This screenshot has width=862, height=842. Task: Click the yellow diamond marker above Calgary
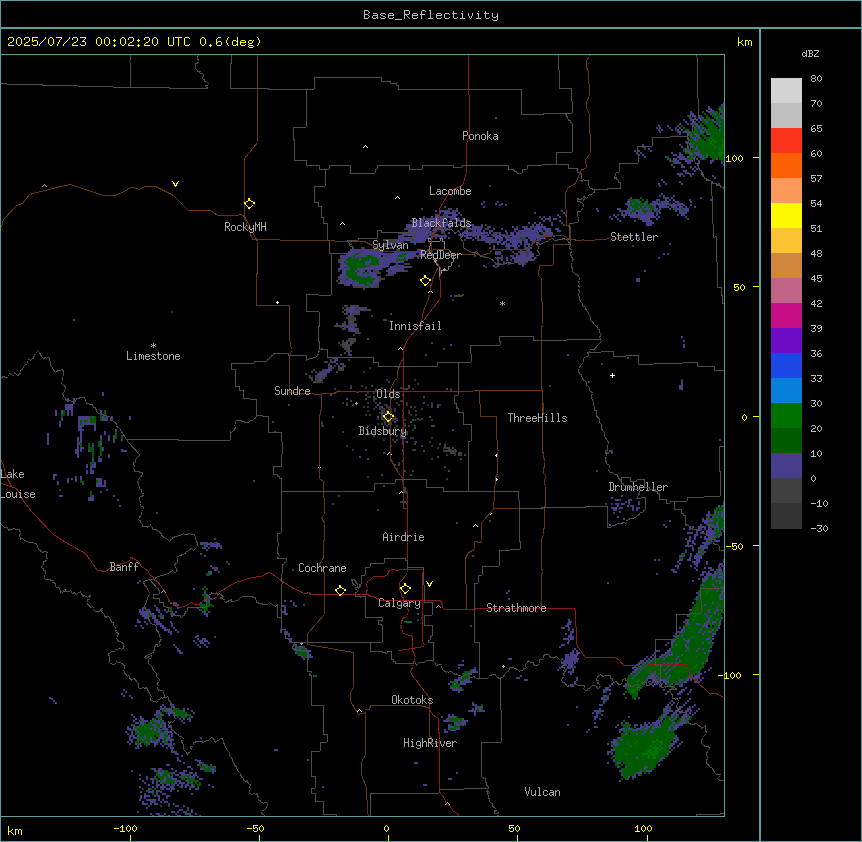click(x=405, y=589)
